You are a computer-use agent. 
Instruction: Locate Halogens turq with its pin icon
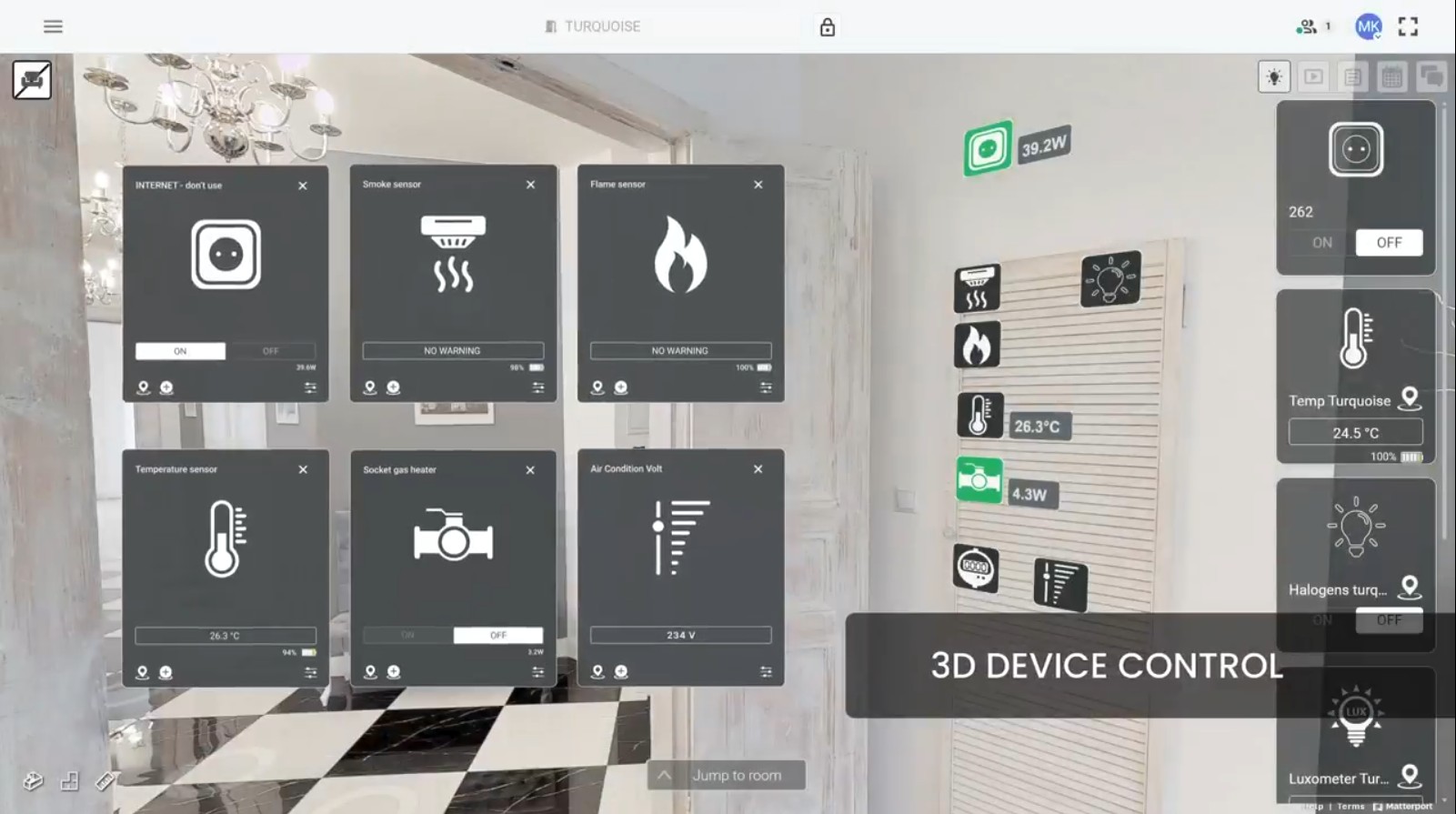[x=1410, y=588]
